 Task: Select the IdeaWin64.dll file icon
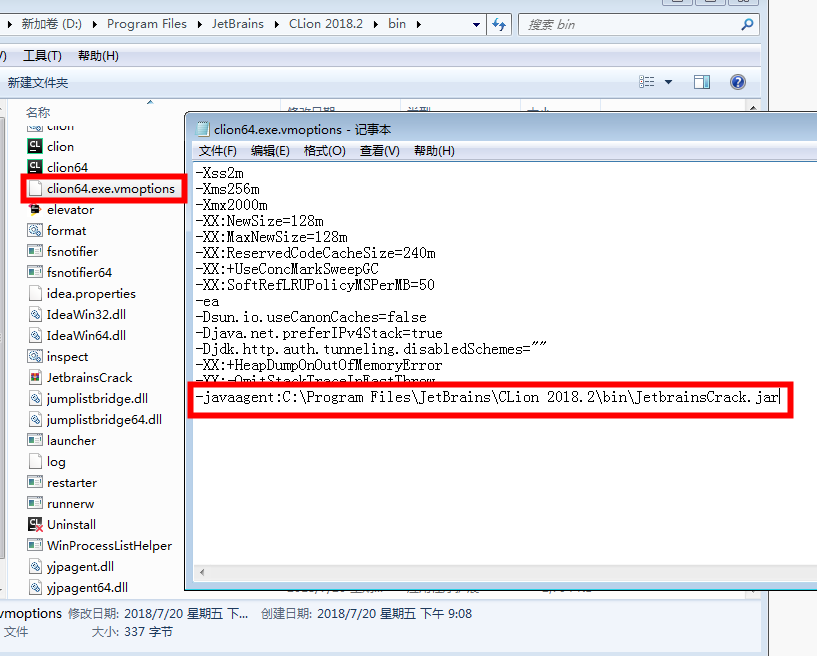(x=35, y=335)
